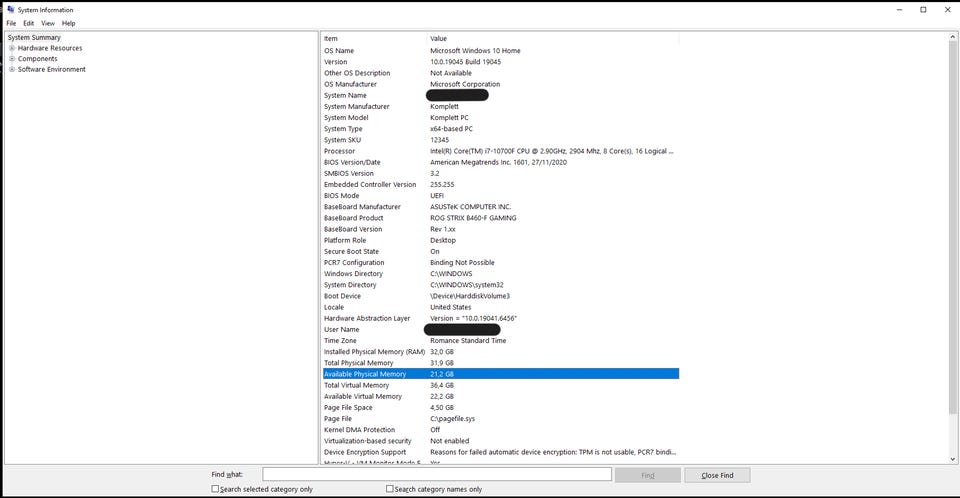Click the highlighted Available Physical Memory row
Viewport: 960px width, 498px height.
(501, 374)
